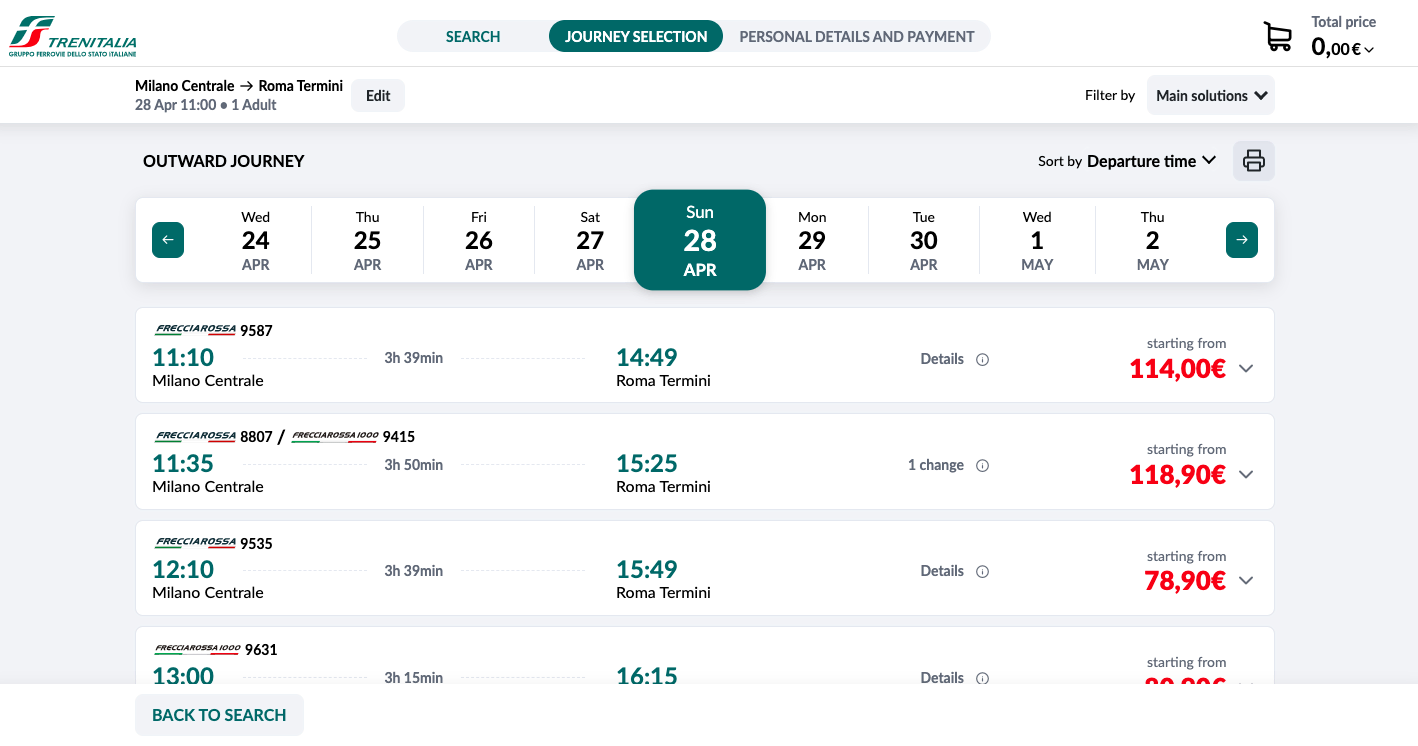Click the print results icon
The height and width of the screenshot is (746, 1418).
pyautogui.click(x=1253, y=161)
